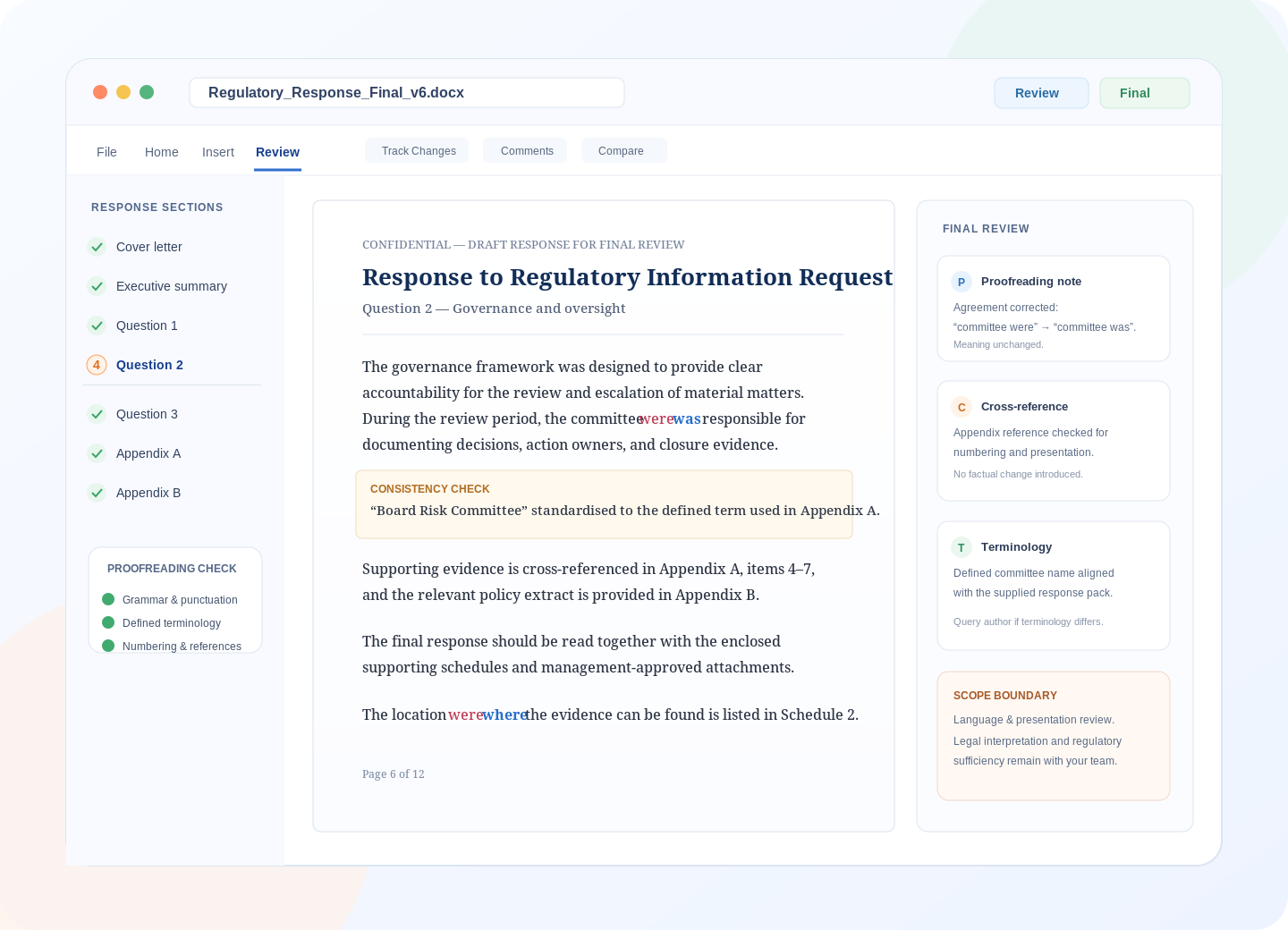
Task: Click the green maximize dot
Action: click(147, 92)
